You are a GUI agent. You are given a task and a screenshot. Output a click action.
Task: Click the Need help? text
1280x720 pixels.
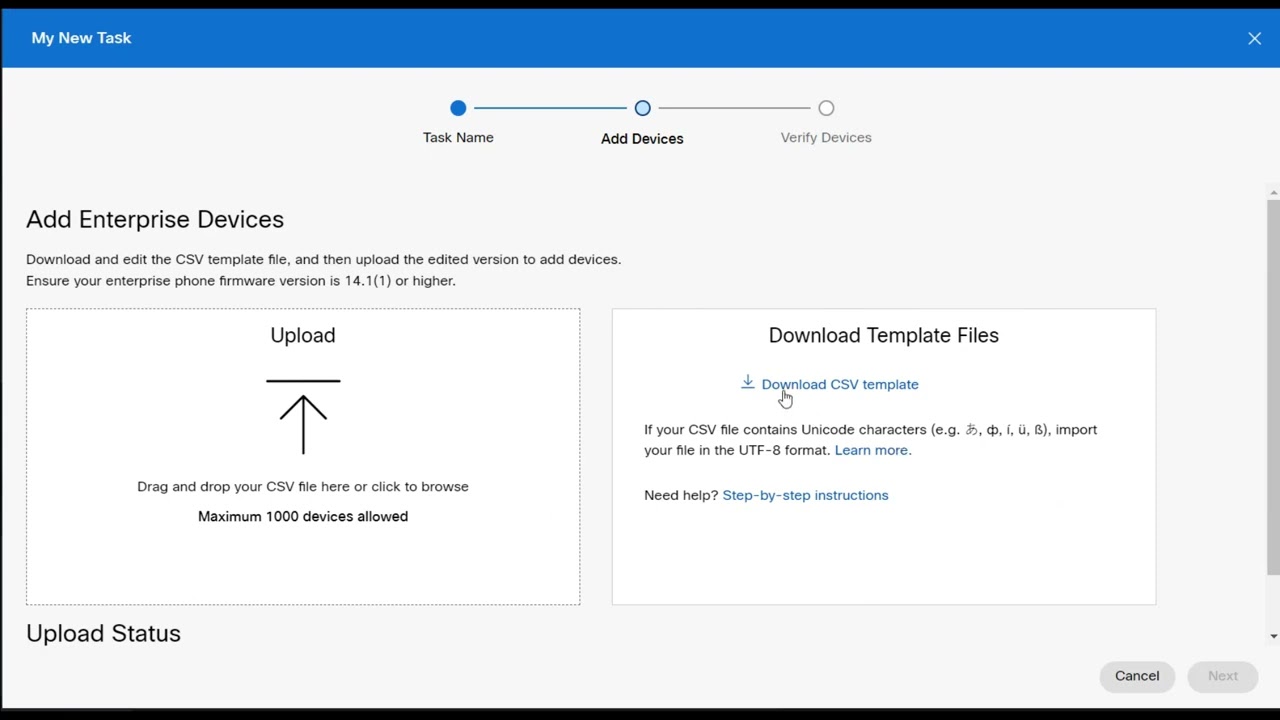point(681,495)
